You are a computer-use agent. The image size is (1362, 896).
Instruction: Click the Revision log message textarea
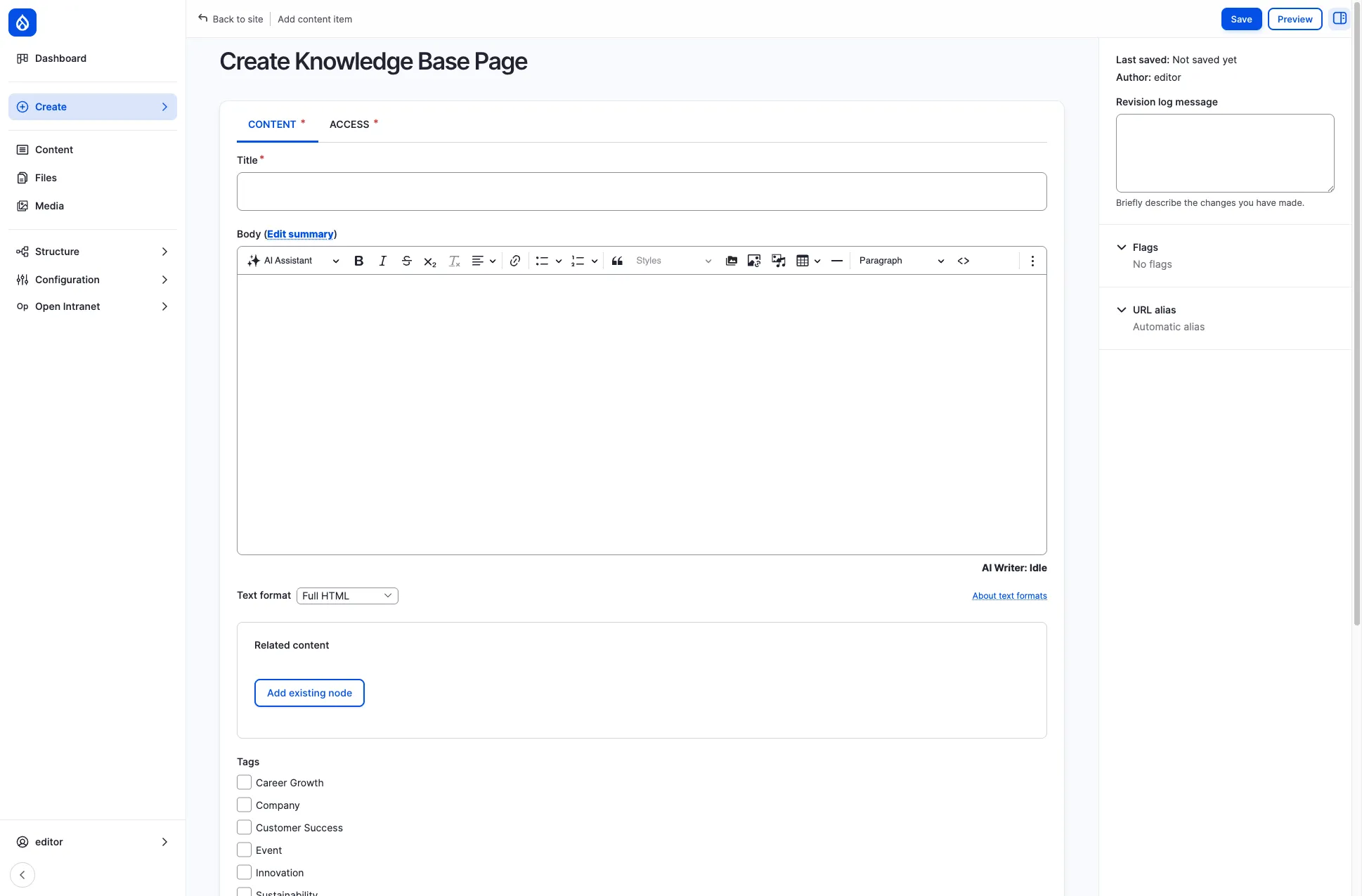1225,153
